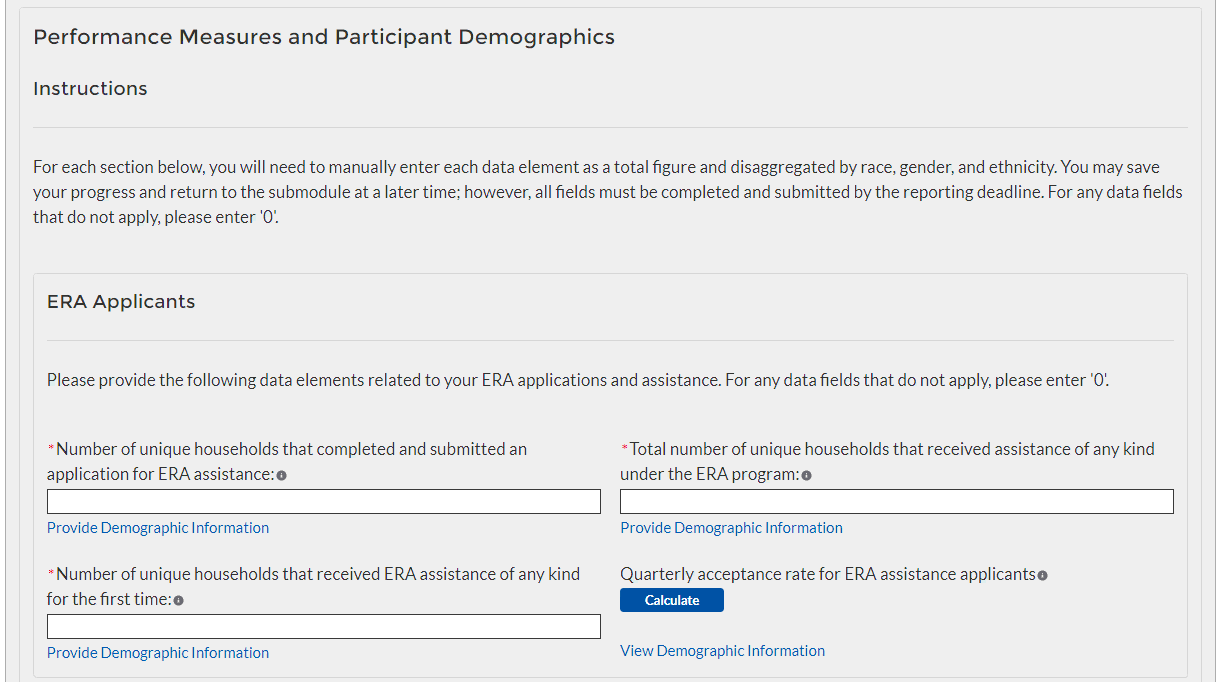Open the View Demographic Information link
Viewport: 1220px width, 682px height.
pyautogui.click(x=722, y=651)
